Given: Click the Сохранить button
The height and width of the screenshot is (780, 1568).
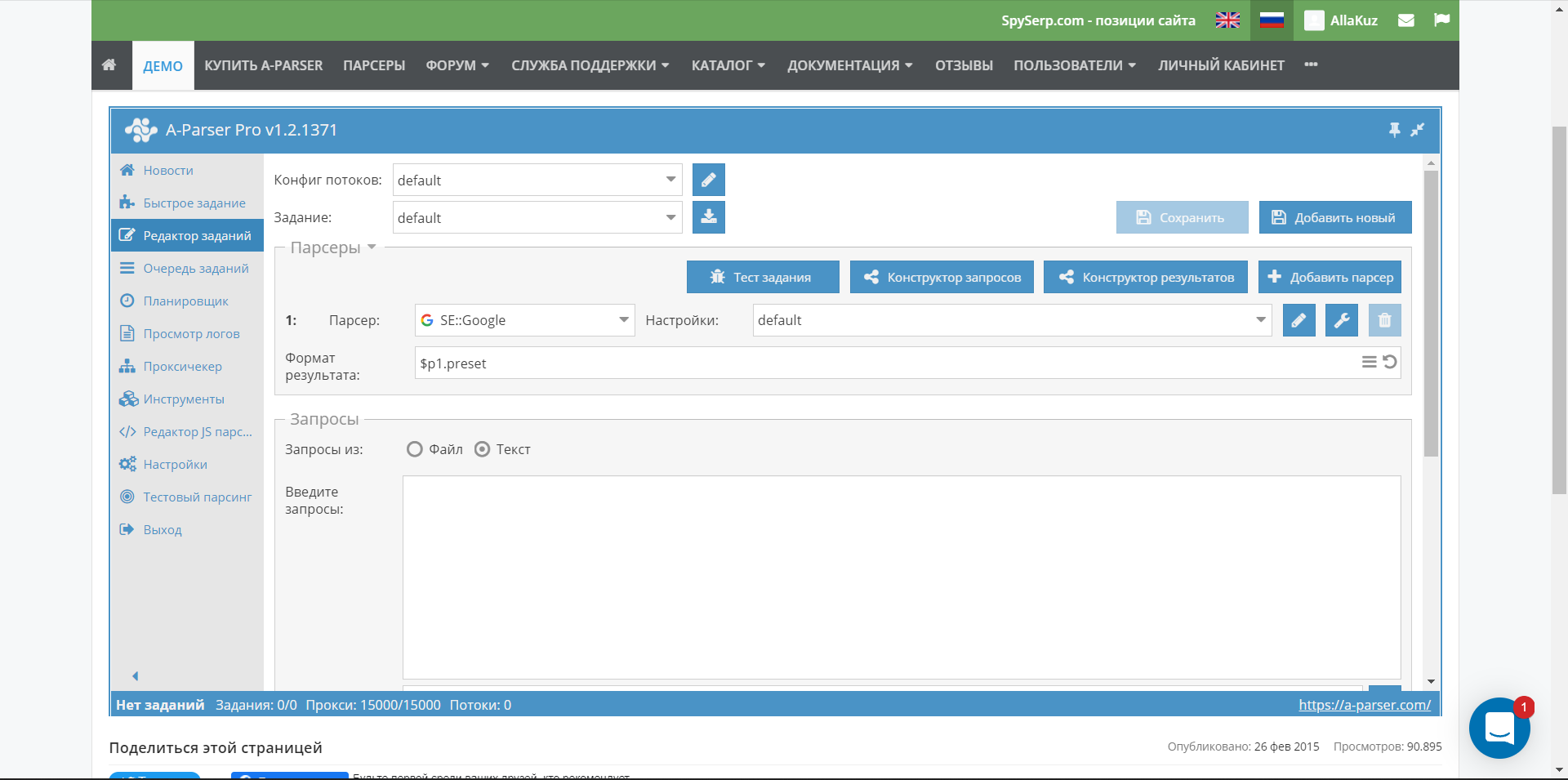Looking at the screenshot, I should [x=1183, y=217].
